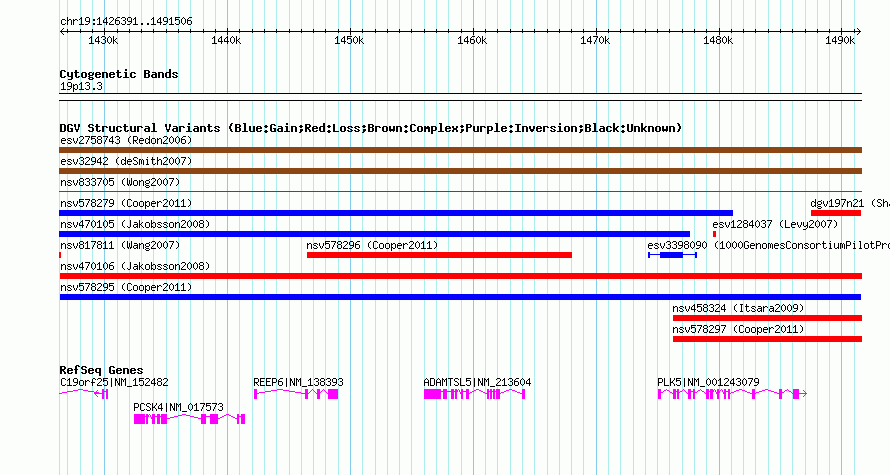The image size is (890, 475).
Task: Click the PCSK4|NM_017573 gene label
Action: click(x=178, y=408)
